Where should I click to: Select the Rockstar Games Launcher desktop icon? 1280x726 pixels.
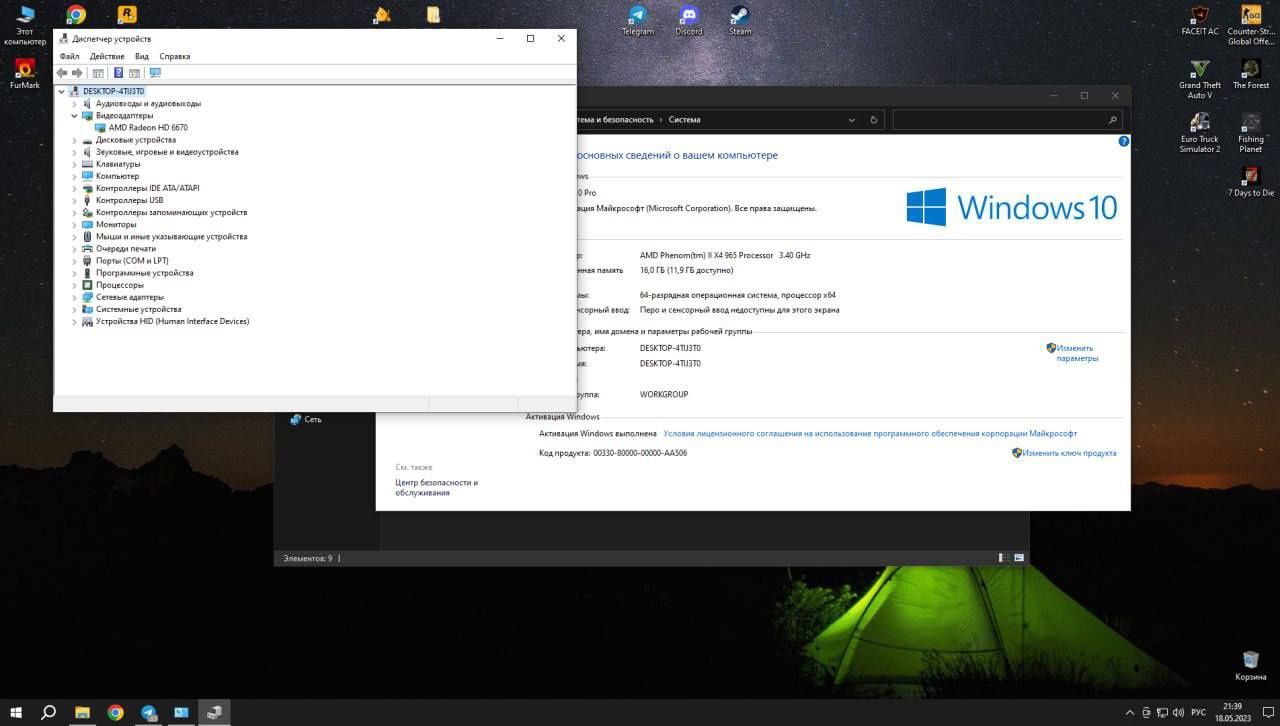coord(127,14)
